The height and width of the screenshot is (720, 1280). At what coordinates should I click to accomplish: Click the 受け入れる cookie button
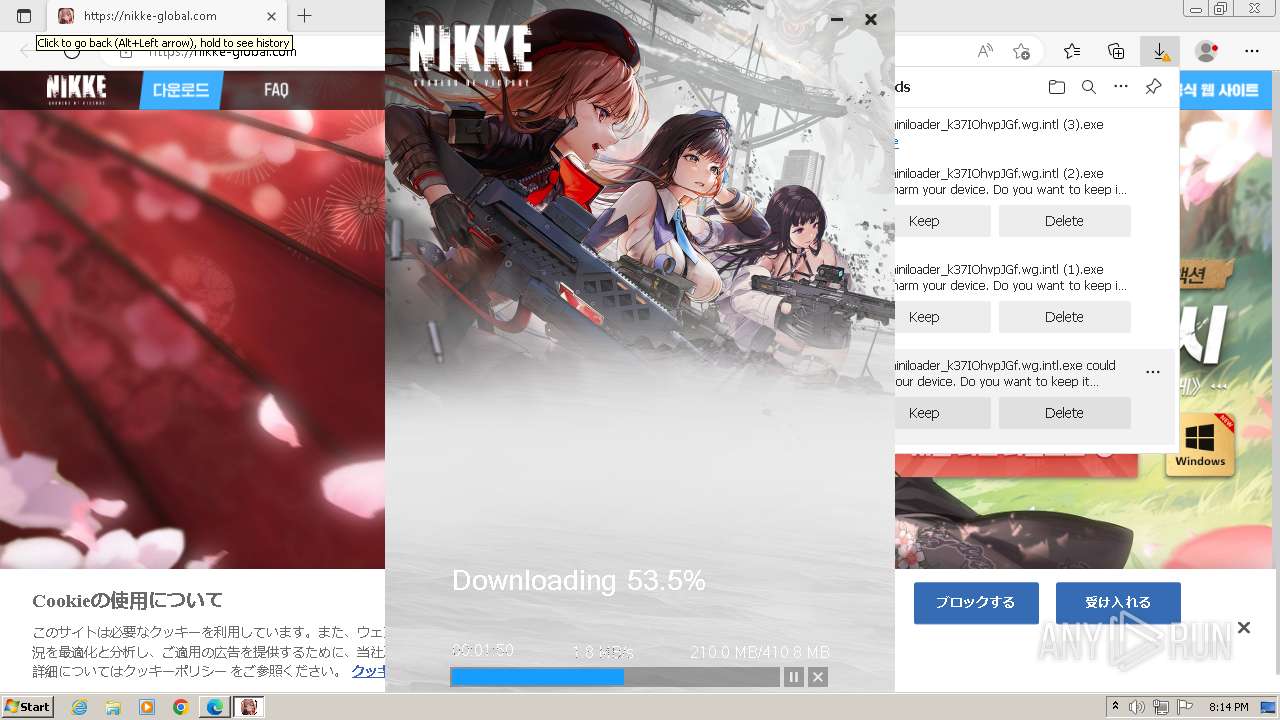click(1118, 603)
